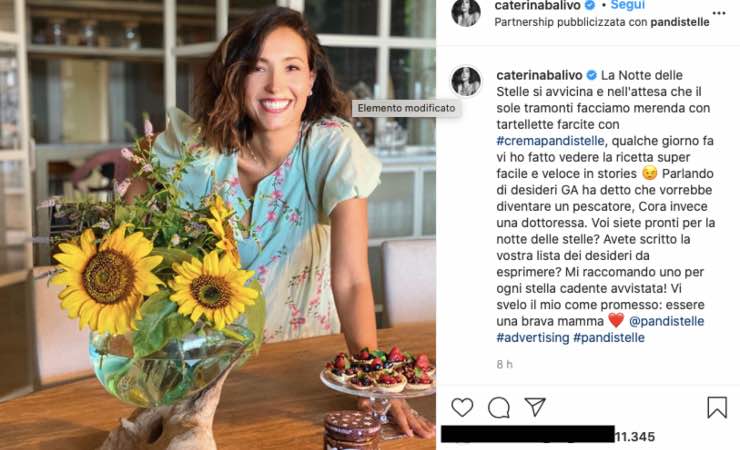Follow the account via Segui
Viewport: 740px width, 450px height.
[x=628, y=5]
